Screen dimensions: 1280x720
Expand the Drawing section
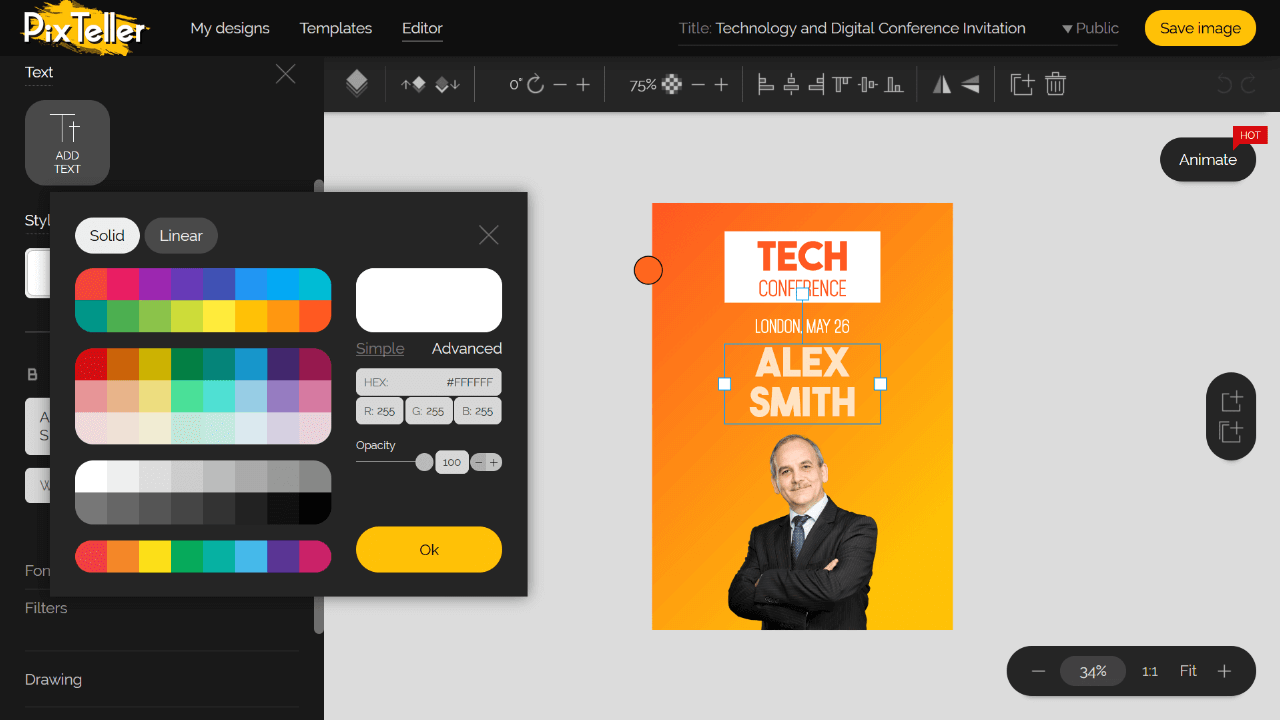click(x=53, y=679)
